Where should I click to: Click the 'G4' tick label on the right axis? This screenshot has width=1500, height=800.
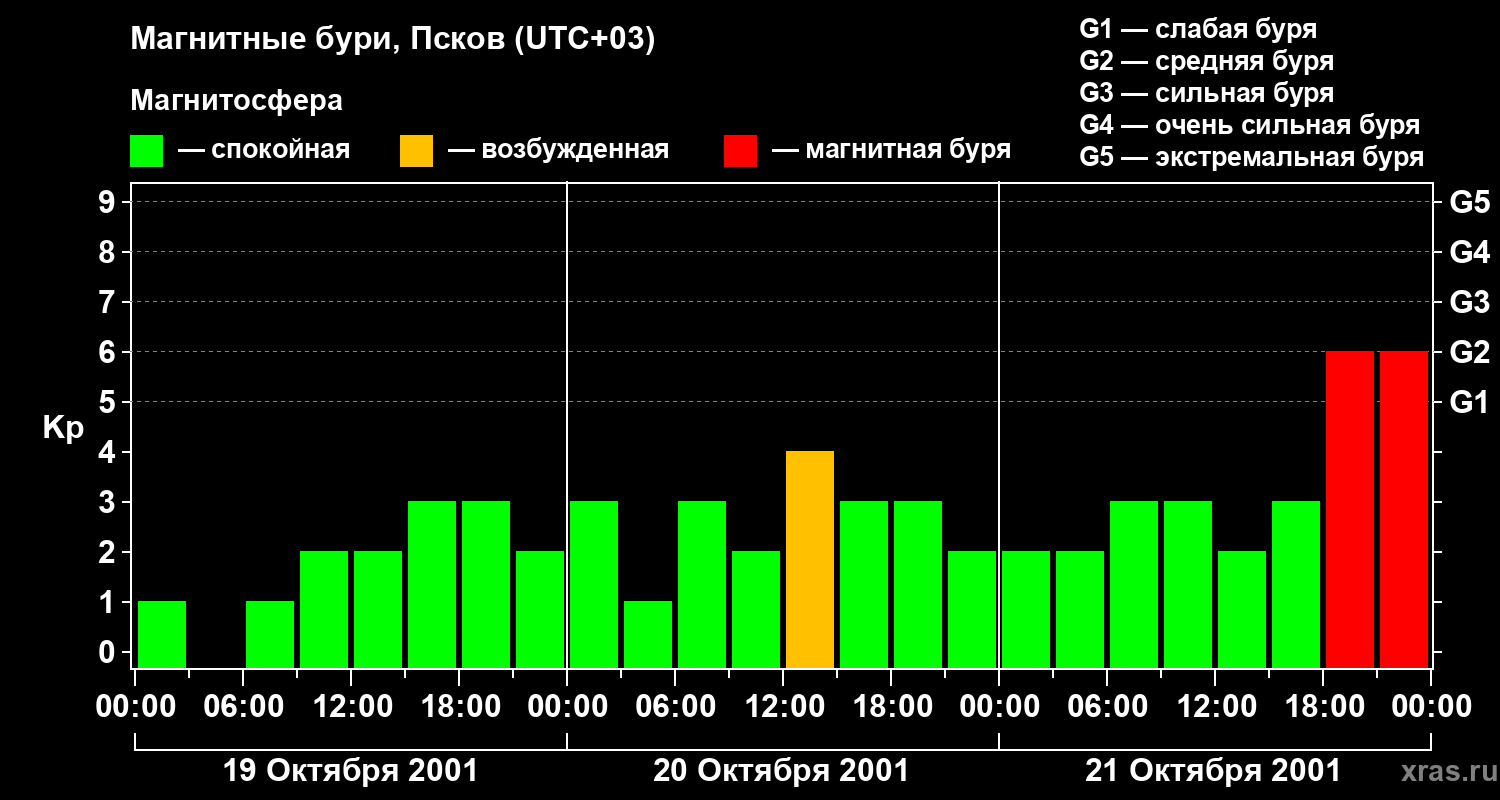click(x=1469, y=252)
